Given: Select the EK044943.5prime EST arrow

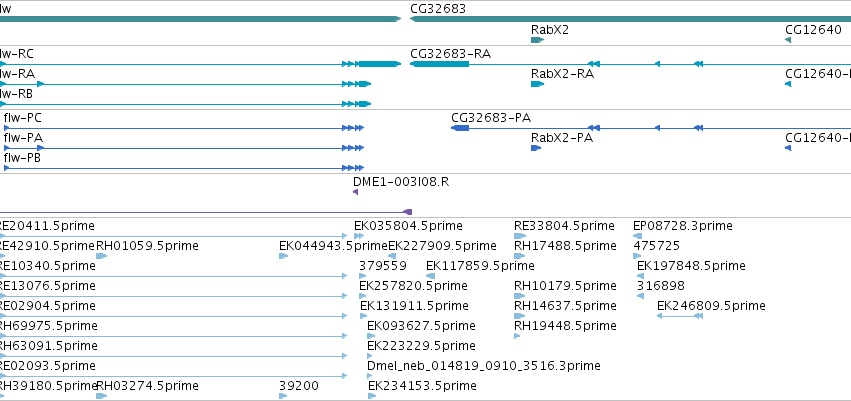Looking at the screenshot, I should click(x=283, y=256).
